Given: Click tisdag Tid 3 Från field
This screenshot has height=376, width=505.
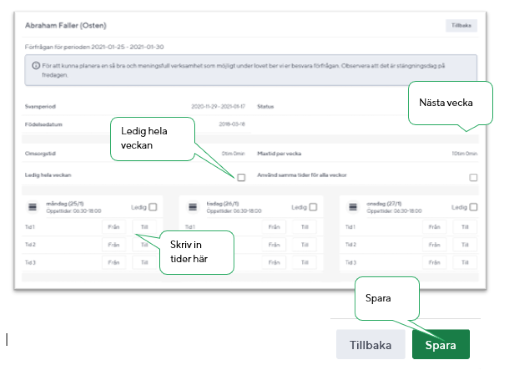Looking at the screenshot, I should [274, 262].
